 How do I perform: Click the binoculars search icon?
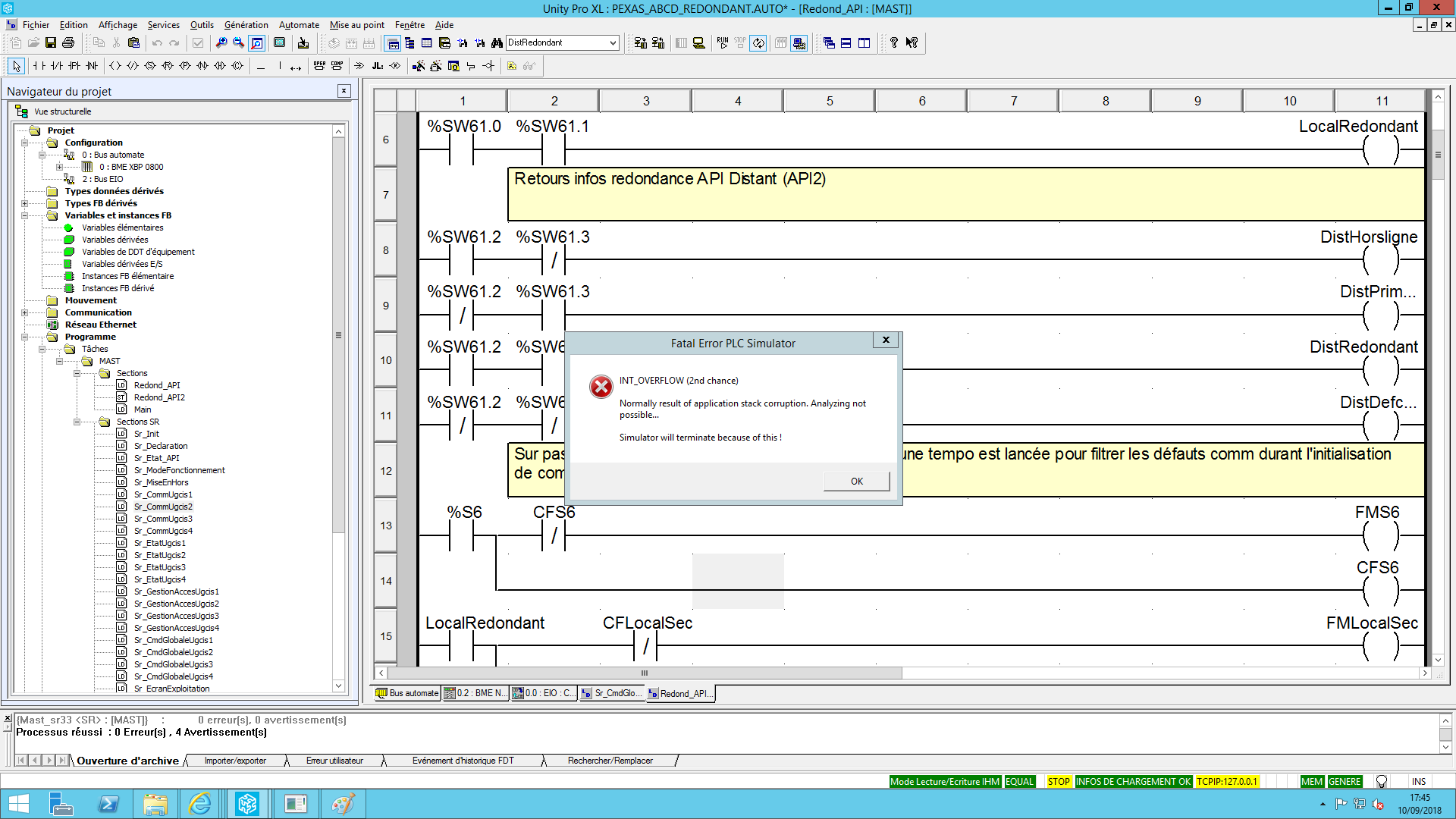point(497,43)
